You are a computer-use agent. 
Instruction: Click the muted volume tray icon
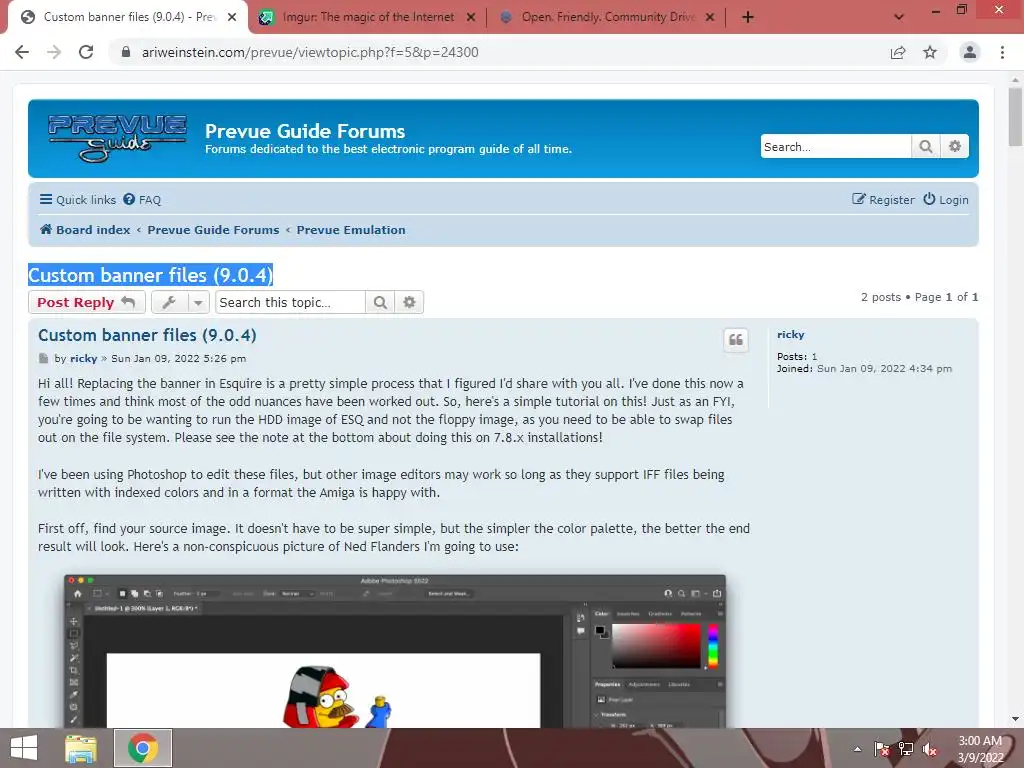[x=930, y=749]
